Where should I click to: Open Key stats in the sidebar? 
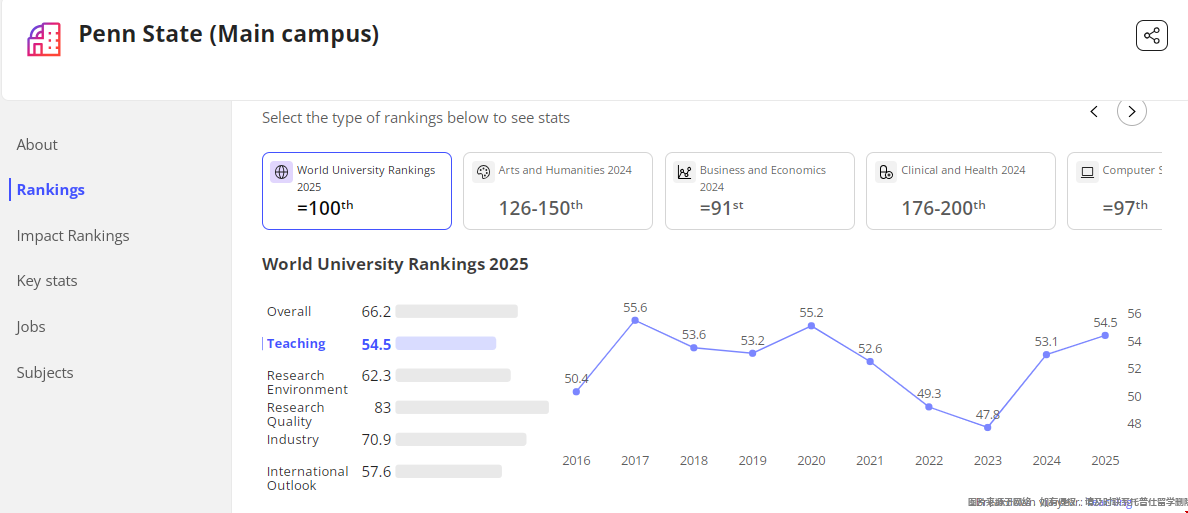tap(47, 281)
